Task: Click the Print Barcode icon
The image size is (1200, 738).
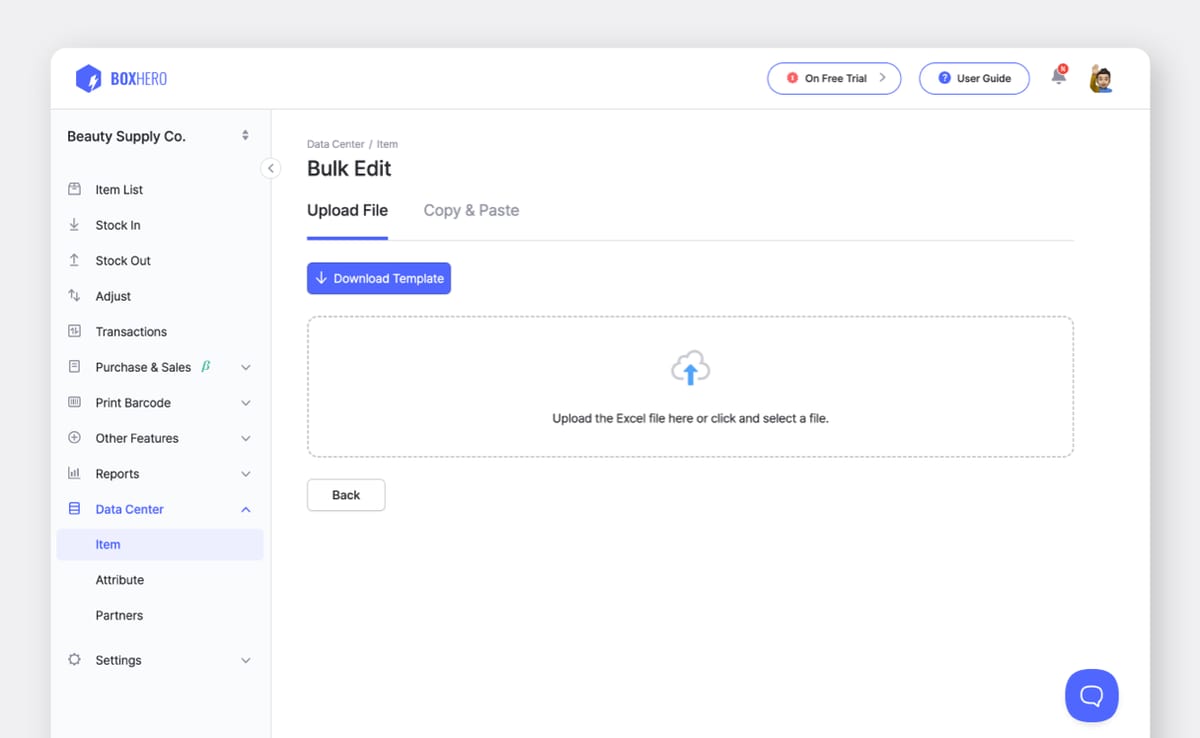Action: (x=74, y=402)
